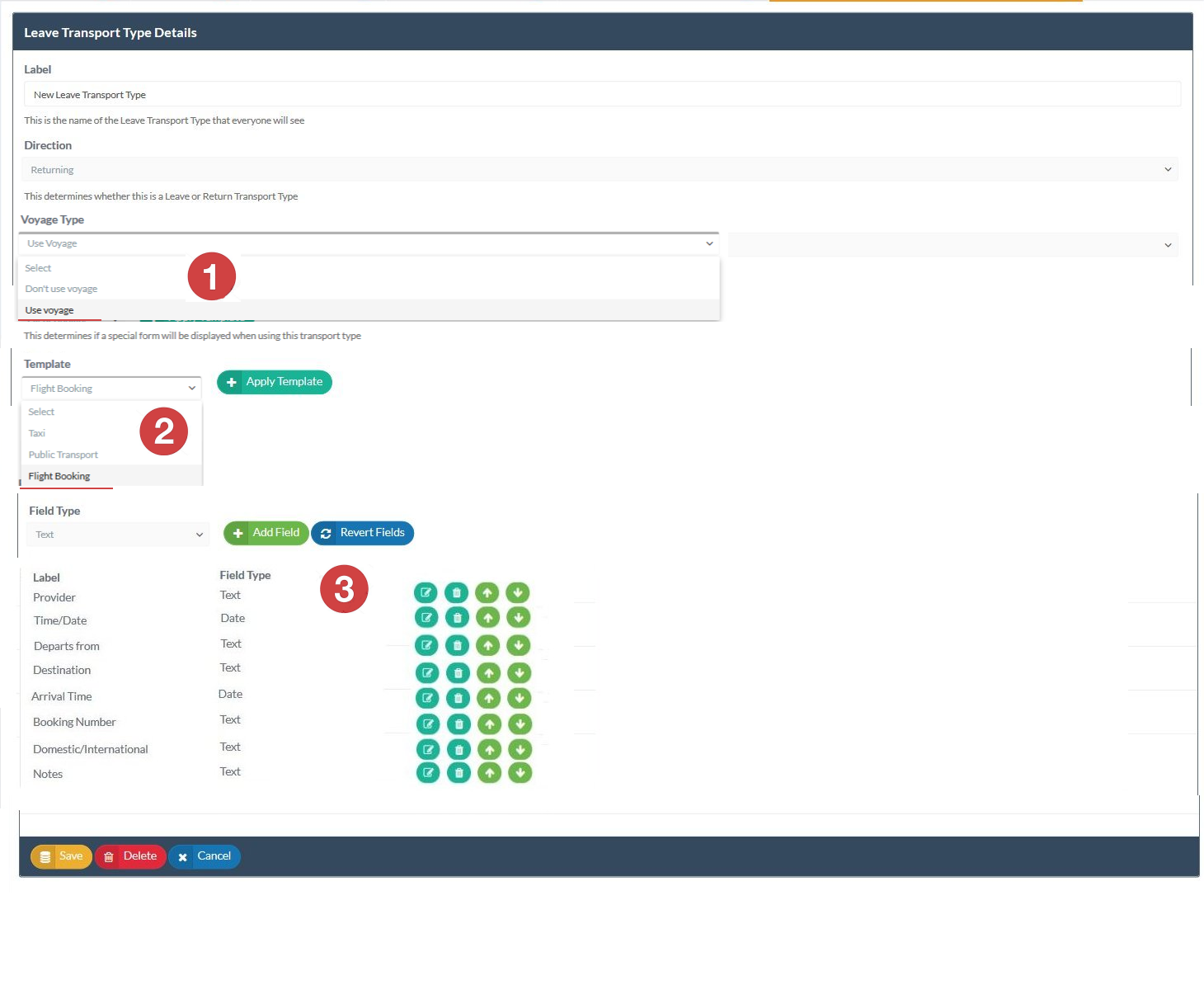1204x990 pixels.
Task: Move the Domestic/International field down
Action: point(520,750)
